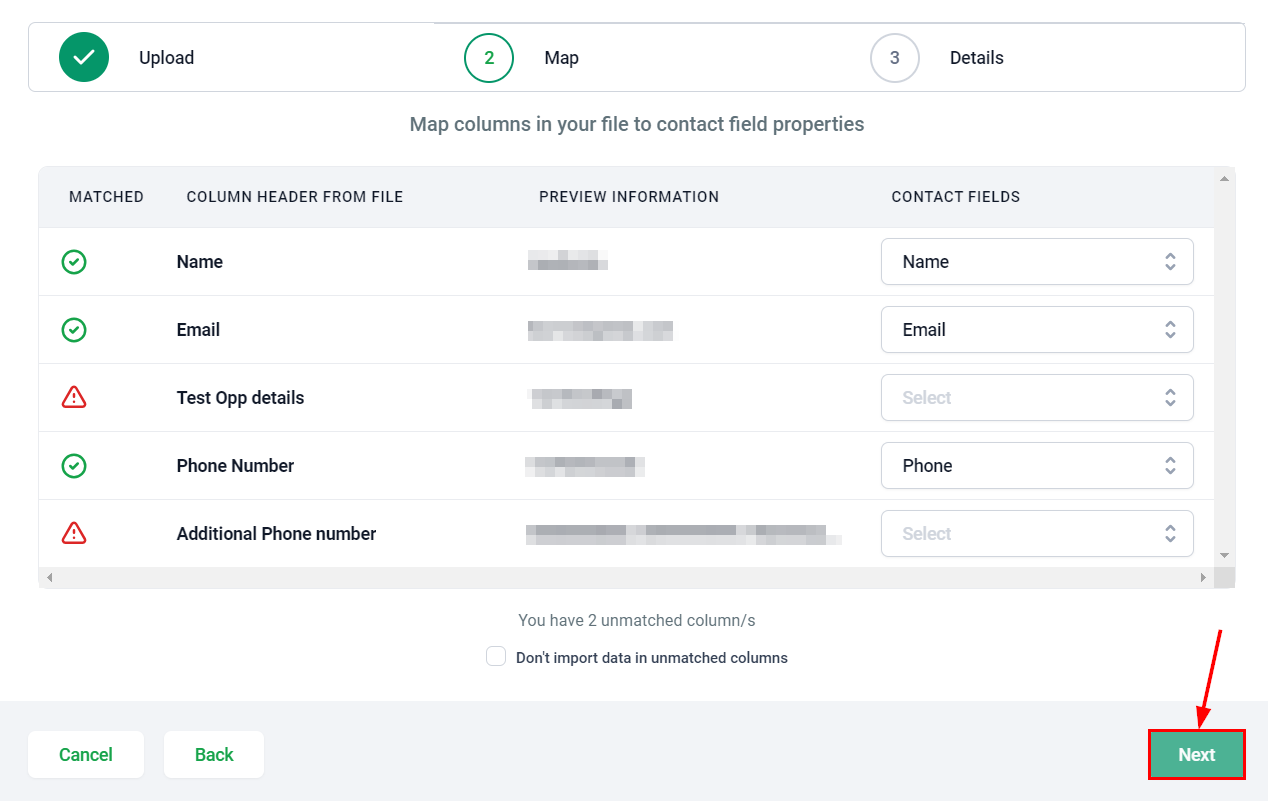Select the Details step label

point(976,58)
